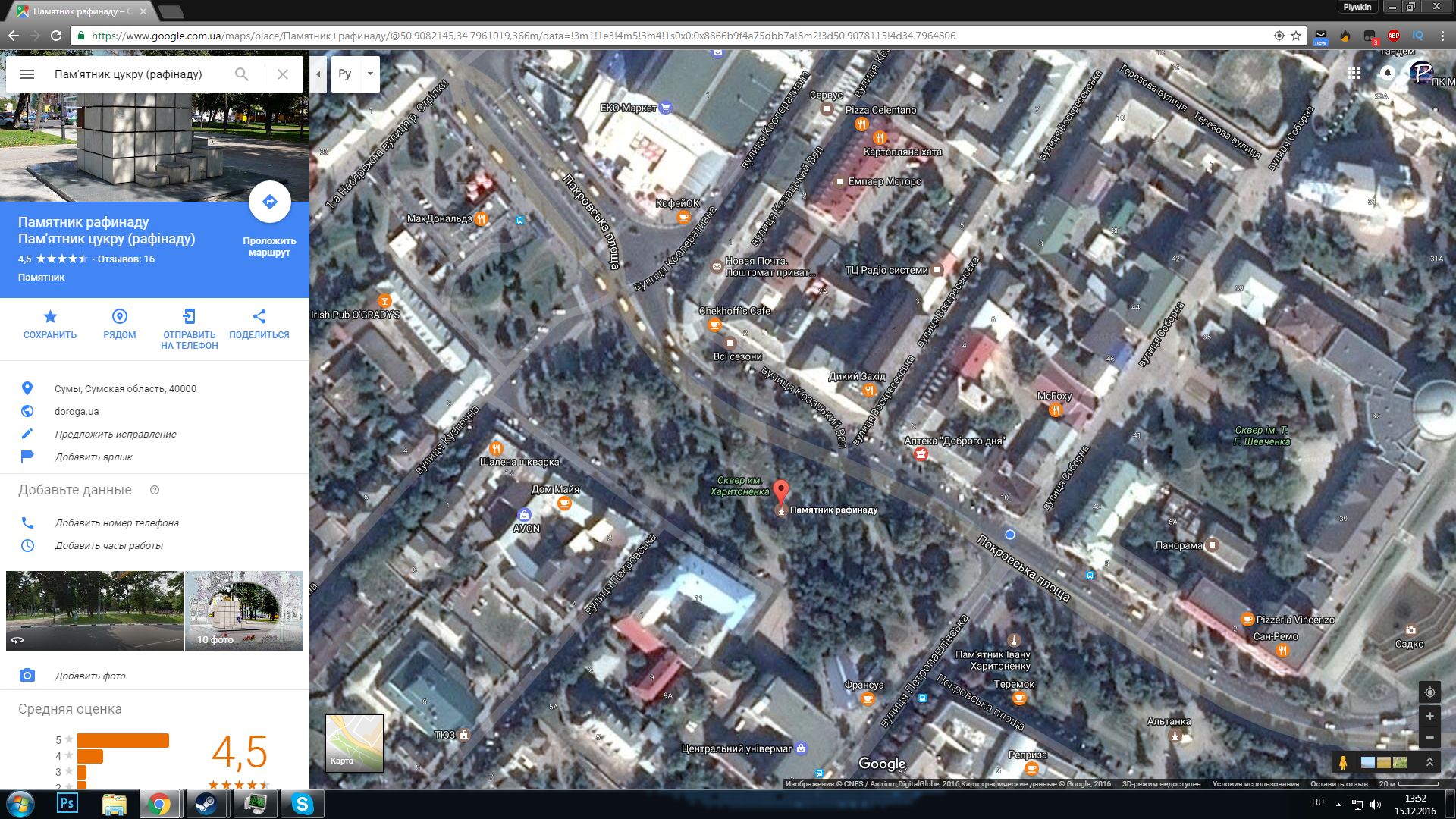Screen dimensions: 1456x819
Task: Click the red Памятник рафинаду map pin
Action: pyautogui.click(x=781, y=491)
